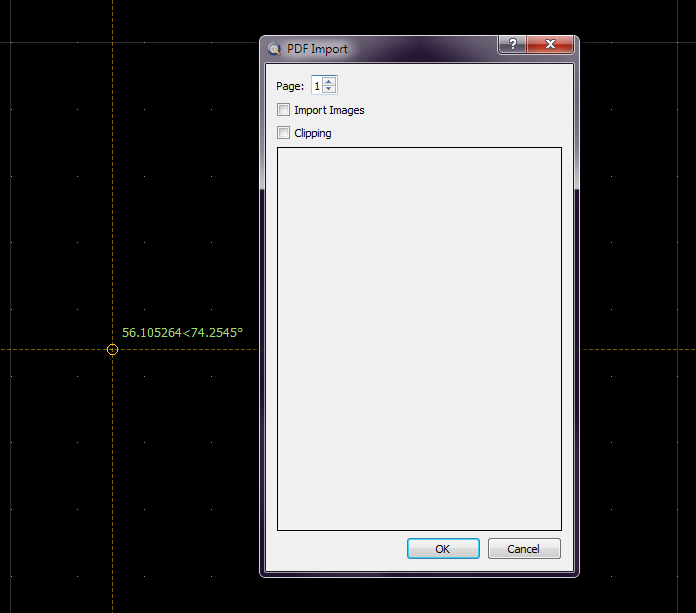Click the PDF Import dialog title icon

pos(274,49)
